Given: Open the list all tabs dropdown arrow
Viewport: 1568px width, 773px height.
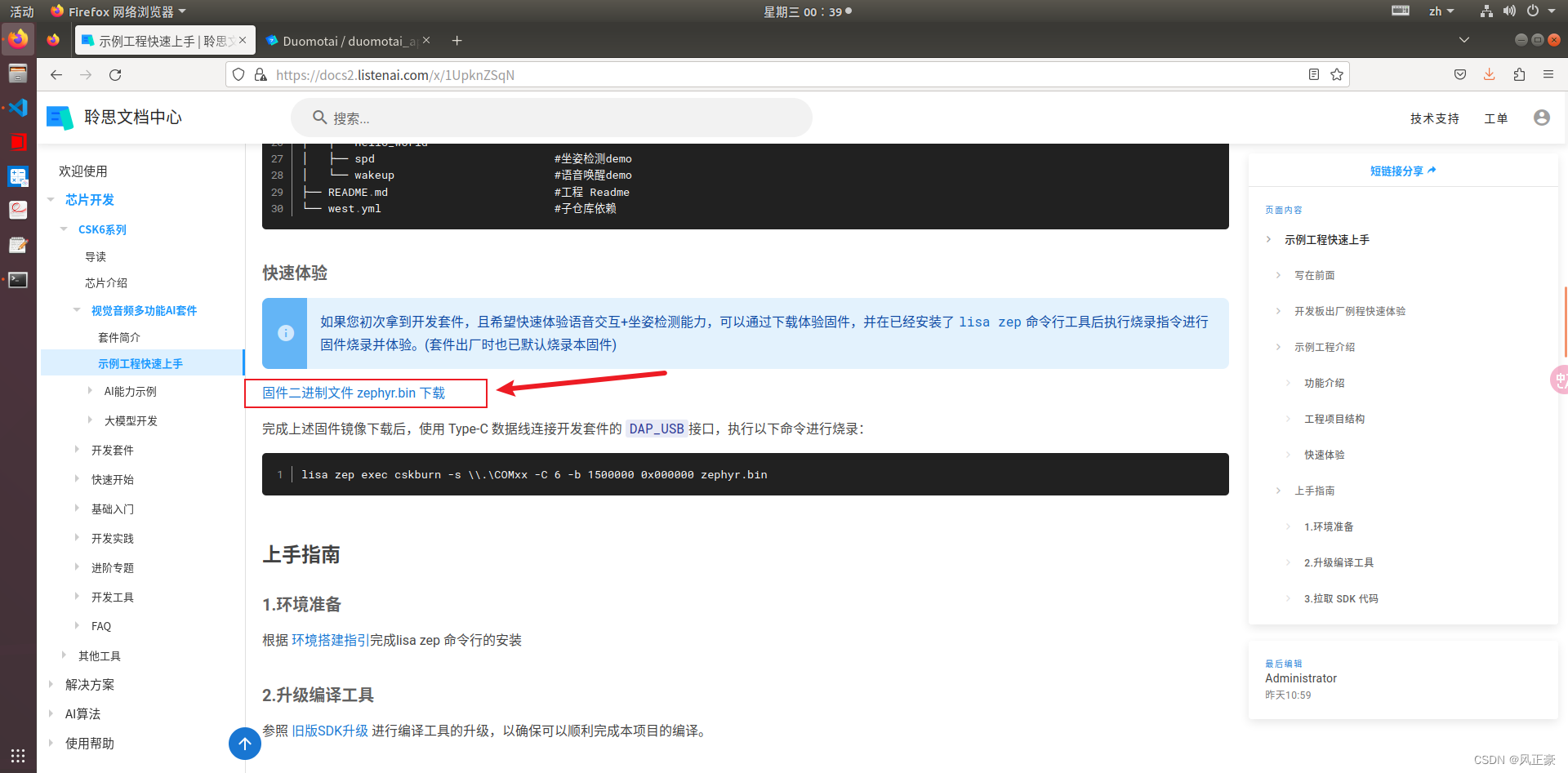Looking at the screenshot, I should [x=1464, y=40].
